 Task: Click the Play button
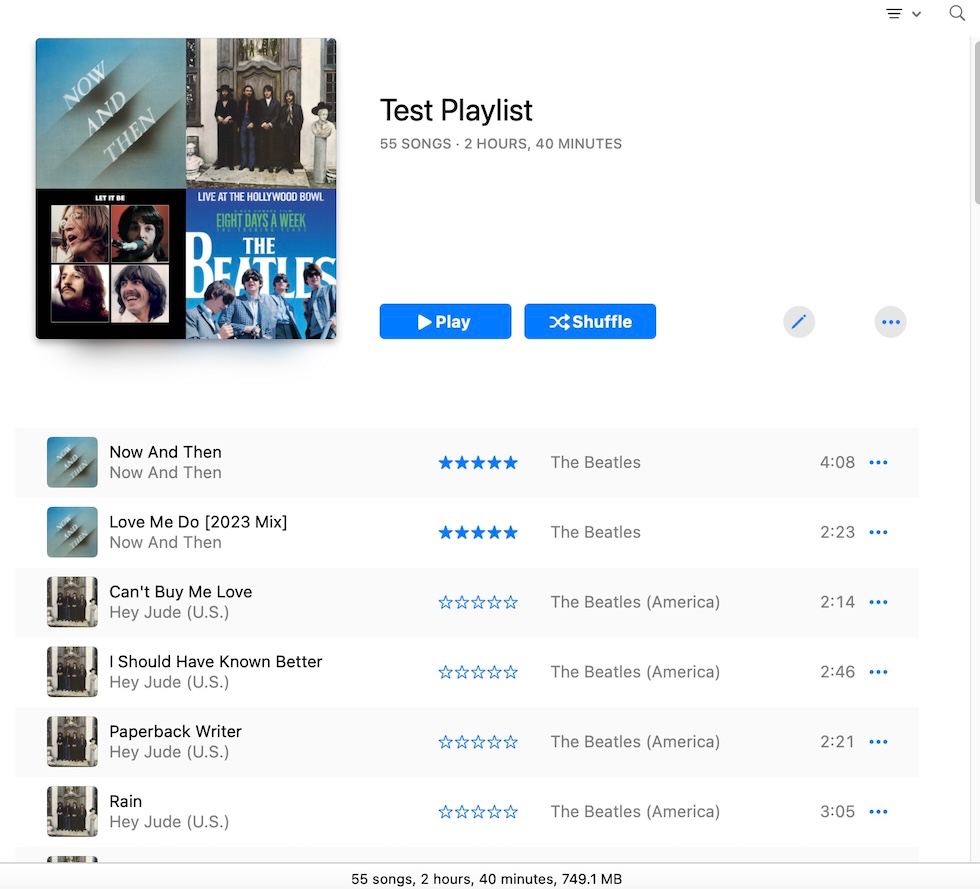tap(445, 321)
